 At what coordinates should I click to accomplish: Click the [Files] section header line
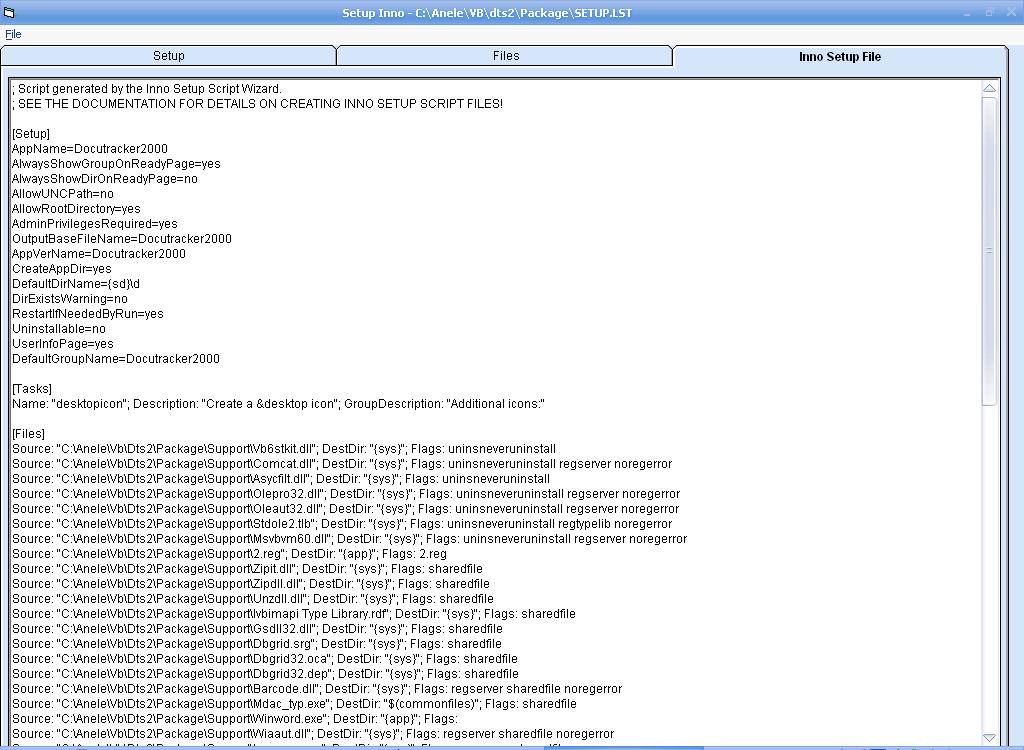(x=29, y=434)
